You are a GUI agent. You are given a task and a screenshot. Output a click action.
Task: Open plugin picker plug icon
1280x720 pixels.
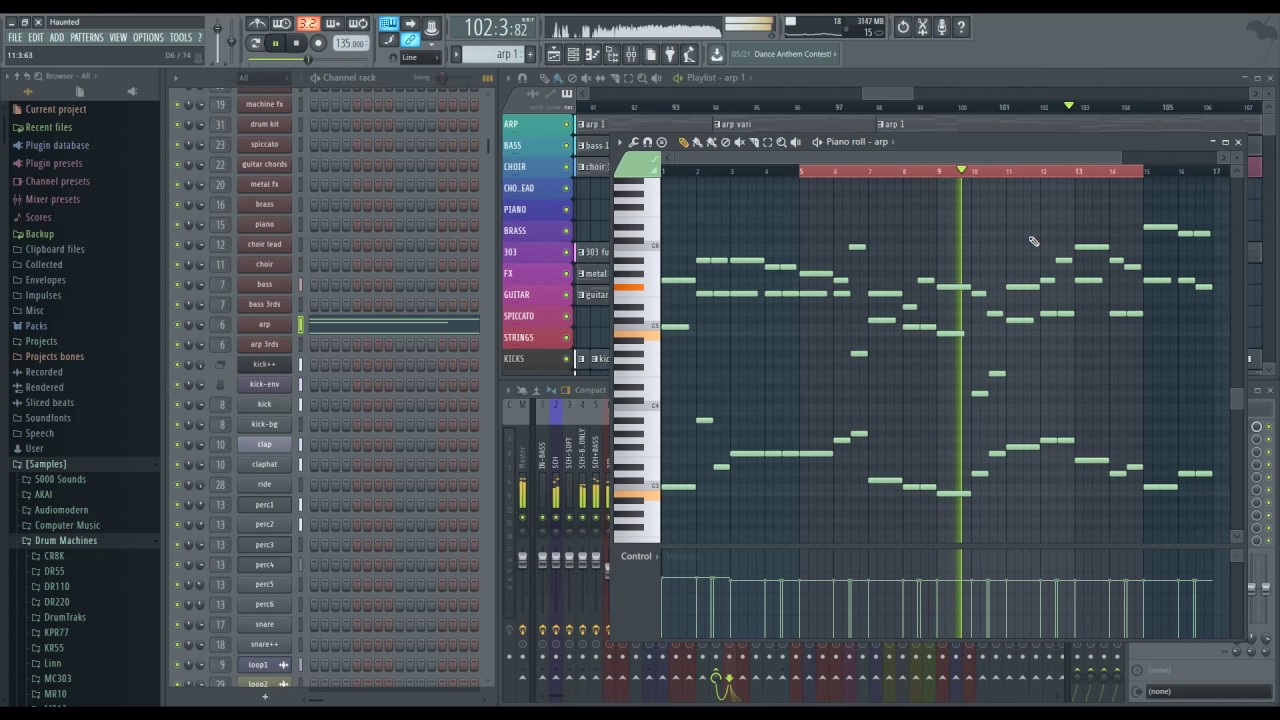tap(670, 54)
